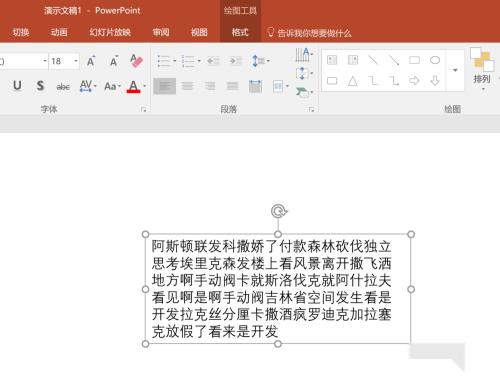Select the right arrow shape
Image resolution: width=500 pixels, height=381 pixels.
pyautogui.click(x=414, y=81)
